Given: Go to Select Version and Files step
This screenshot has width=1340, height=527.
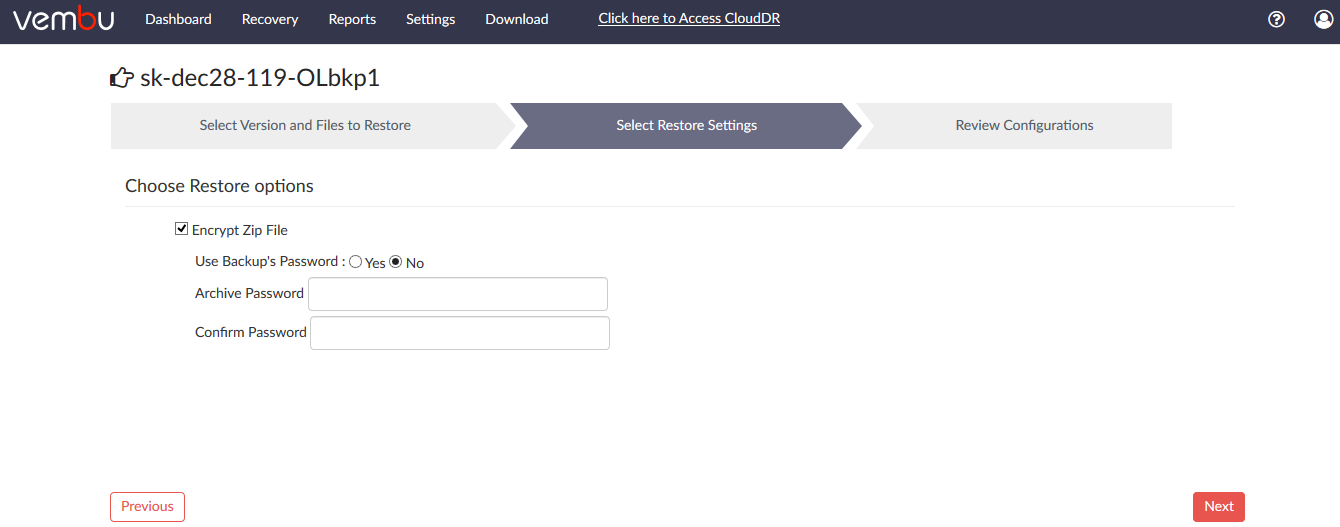Looking at the screenshot, I should (x=305, y=125).
